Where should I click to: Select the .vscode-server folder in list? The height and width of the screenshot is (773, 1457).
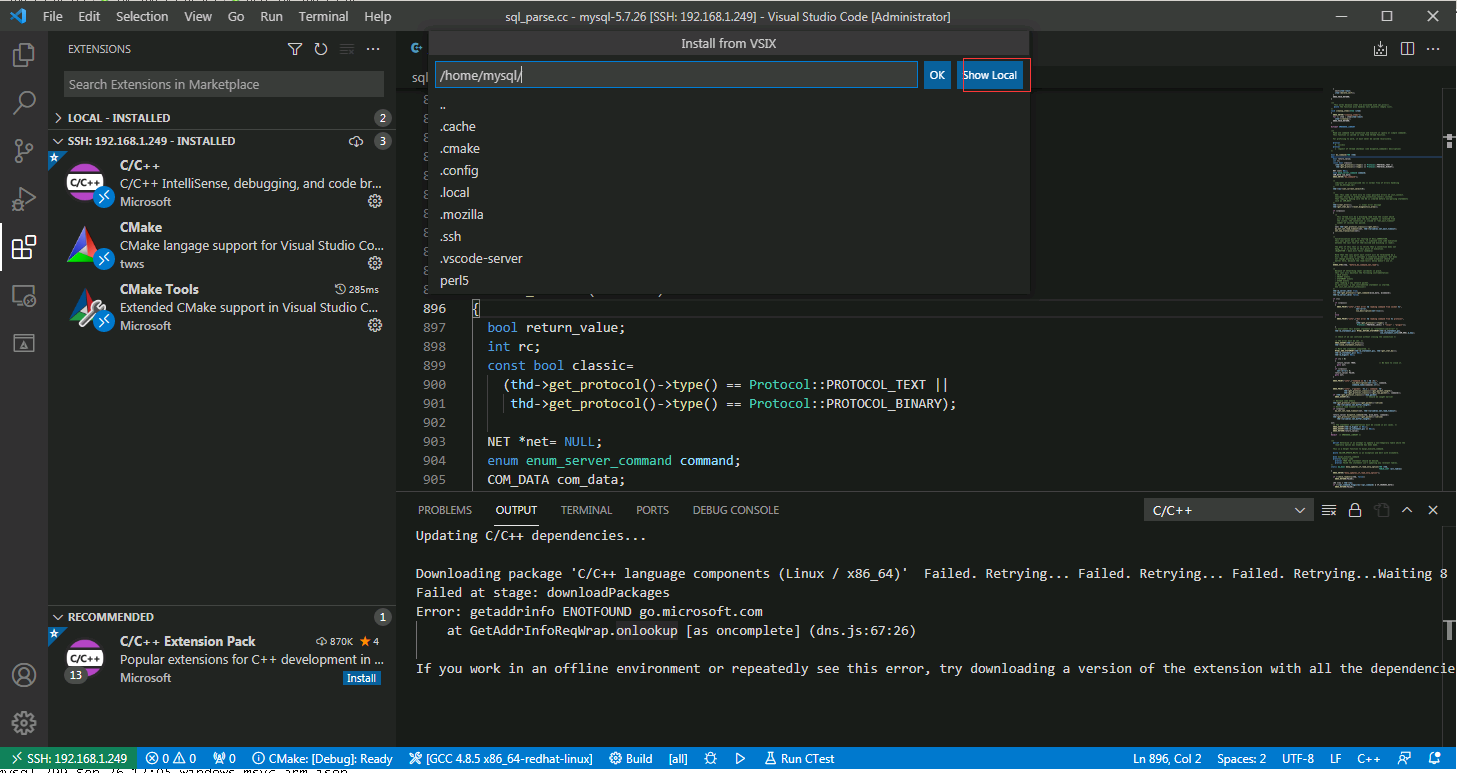[481, 258]
